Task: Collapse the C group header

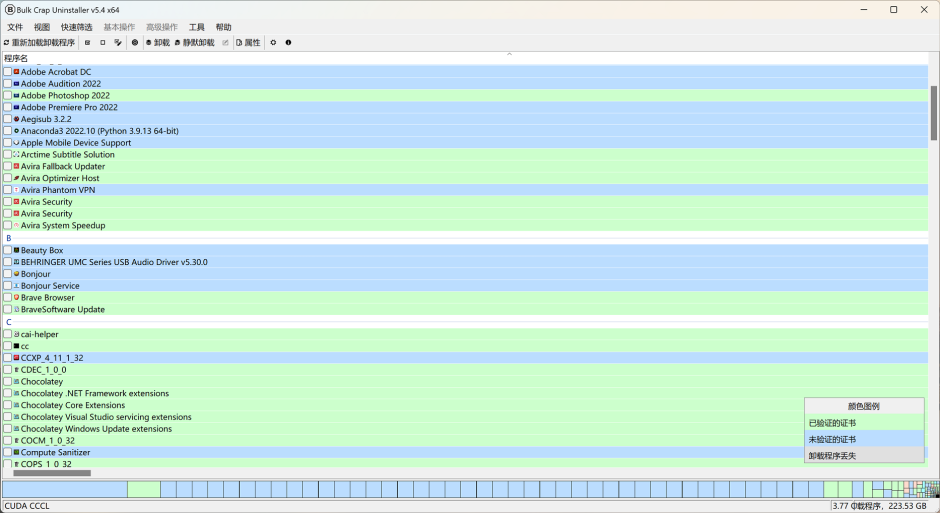Action: (x=9, y=322)
